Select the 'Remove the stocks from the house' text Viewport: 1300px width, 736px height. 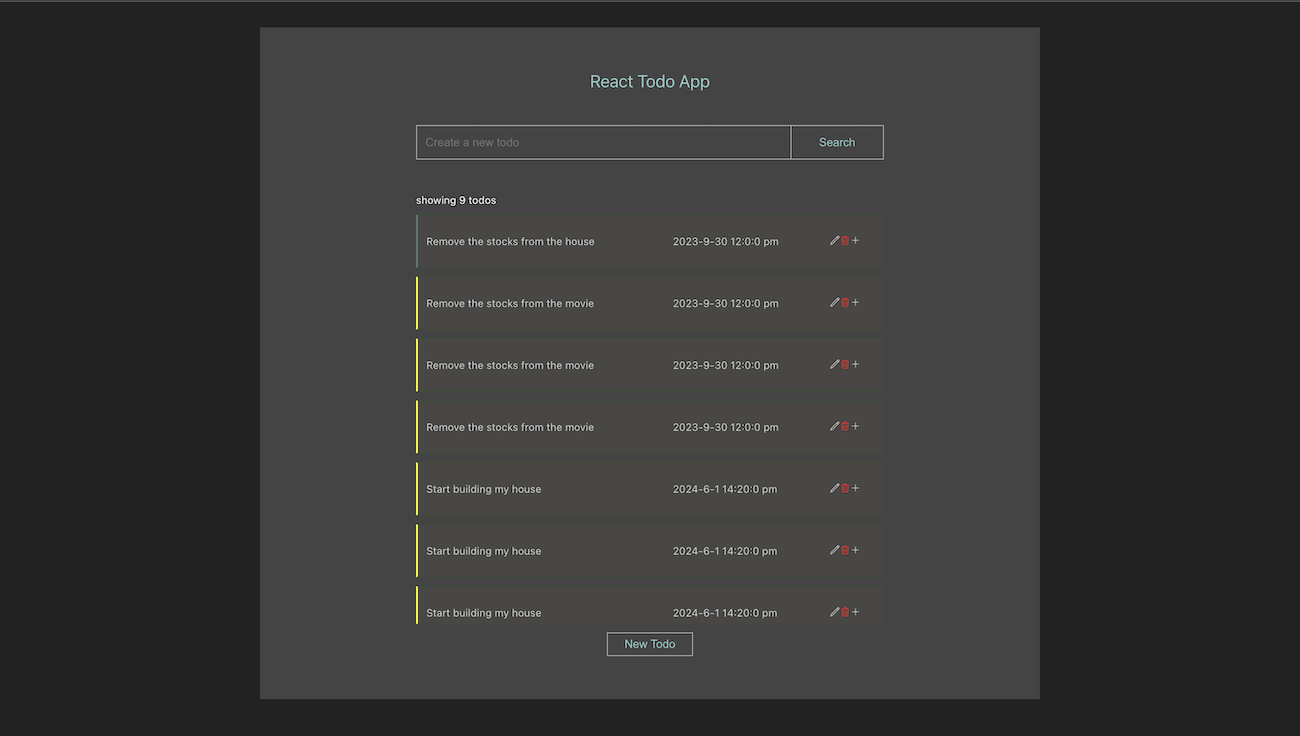coord(510,242)
